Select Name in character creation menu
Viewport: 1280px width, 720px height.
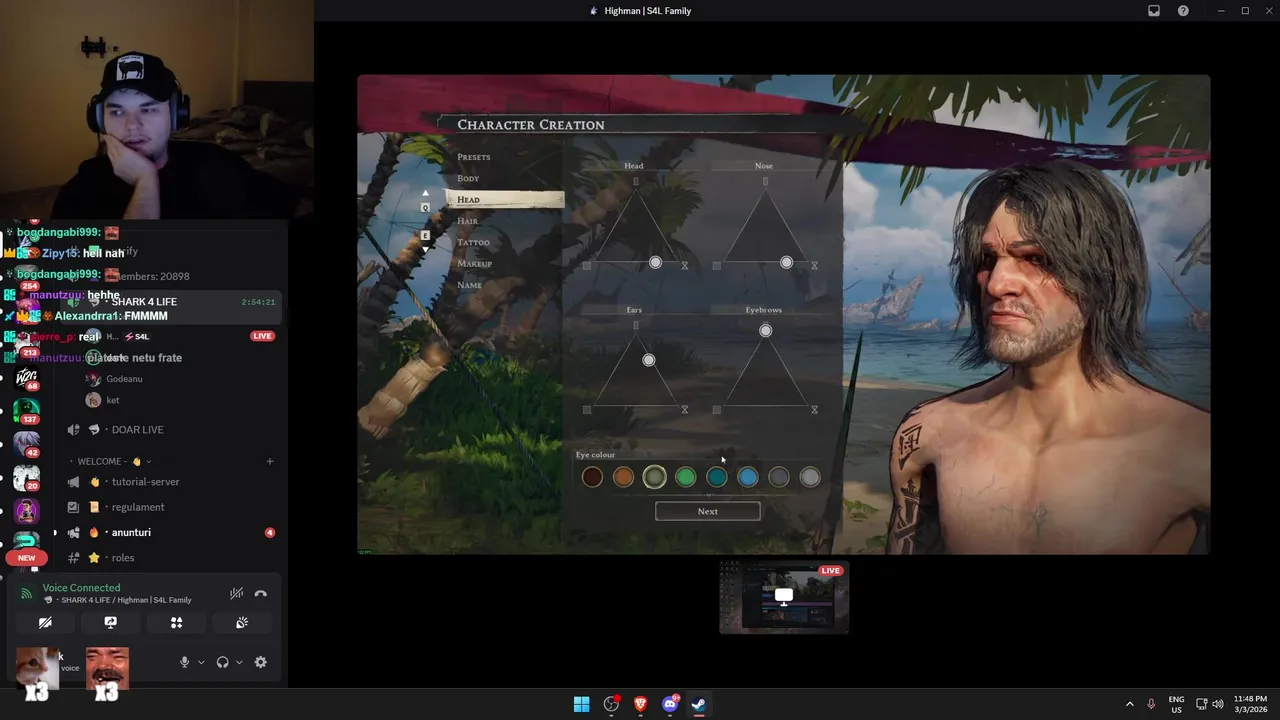(469, 285)
